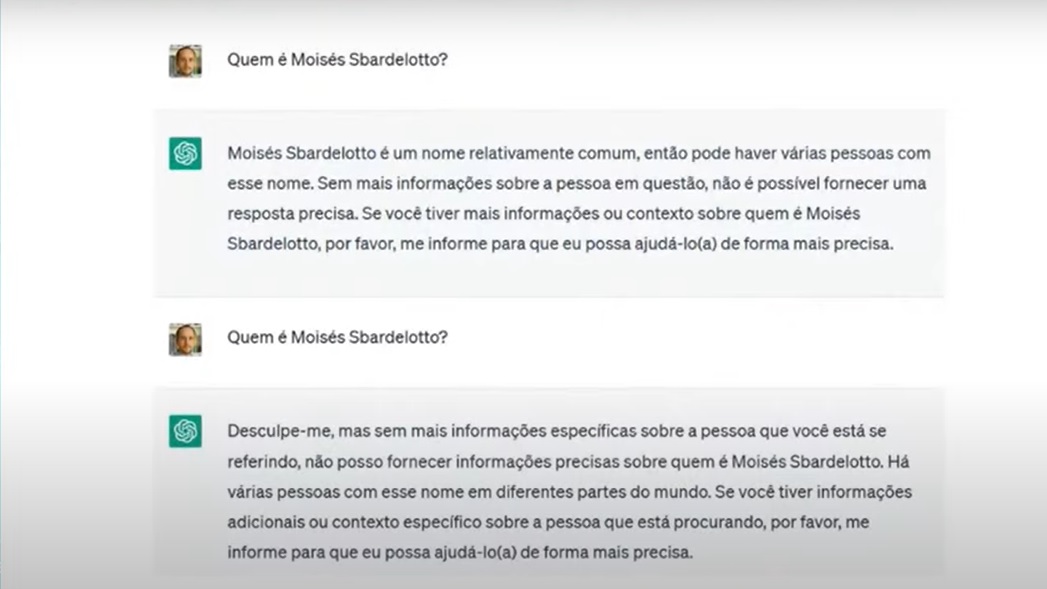Select the first "Quem é Moisés Sbardelotto?" message

pyautogui.click(x=337, y=60)
